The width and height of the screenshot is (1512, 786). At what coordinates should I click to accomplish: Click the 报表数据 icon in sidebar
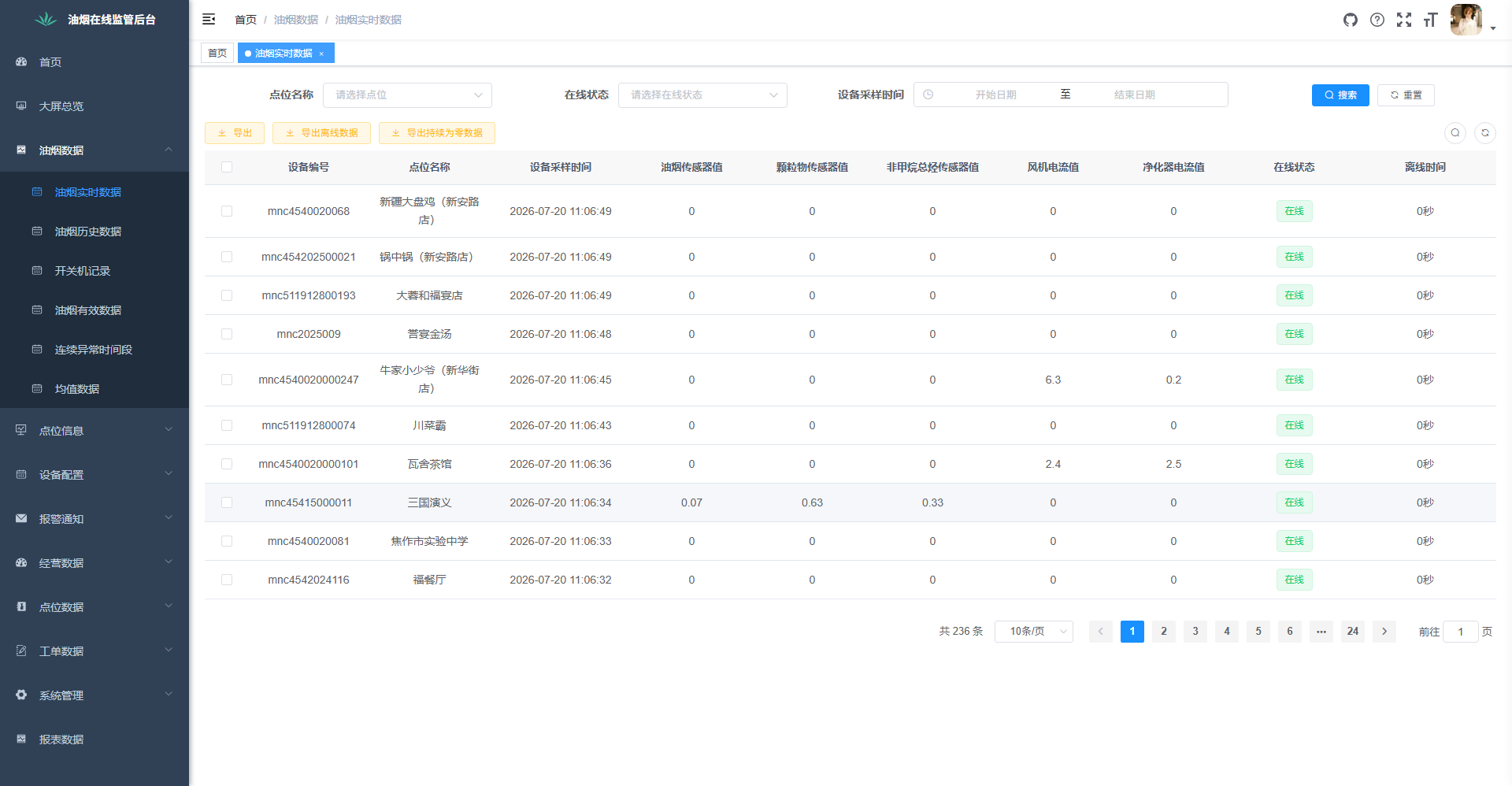pos(21,739)
